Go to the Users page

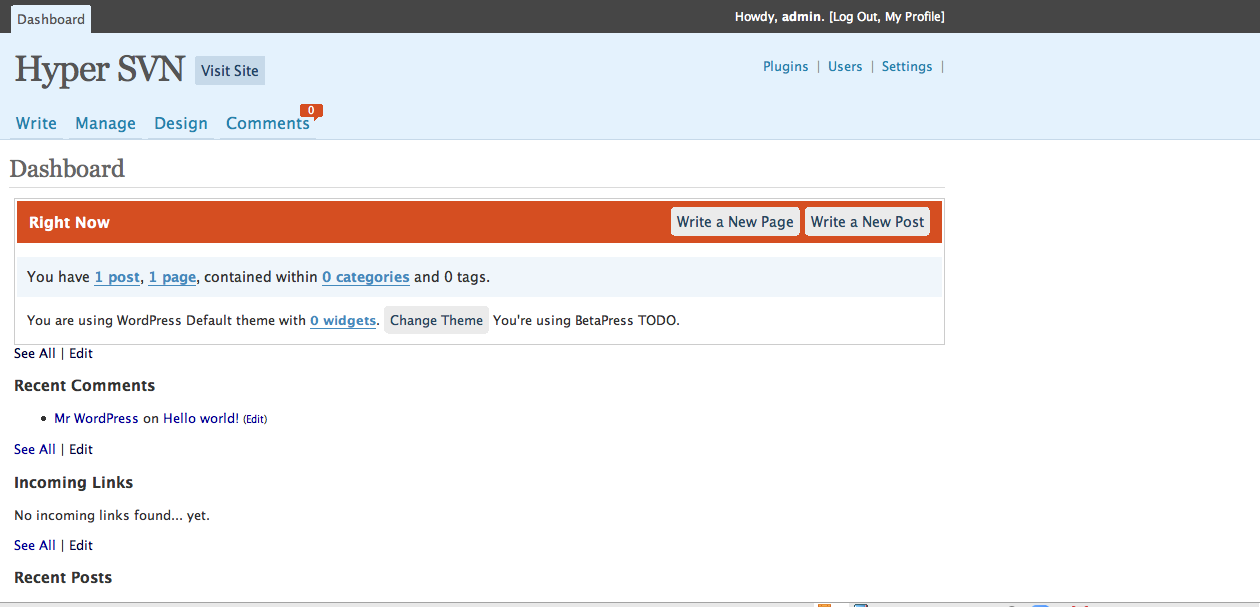tap(845, 66)
